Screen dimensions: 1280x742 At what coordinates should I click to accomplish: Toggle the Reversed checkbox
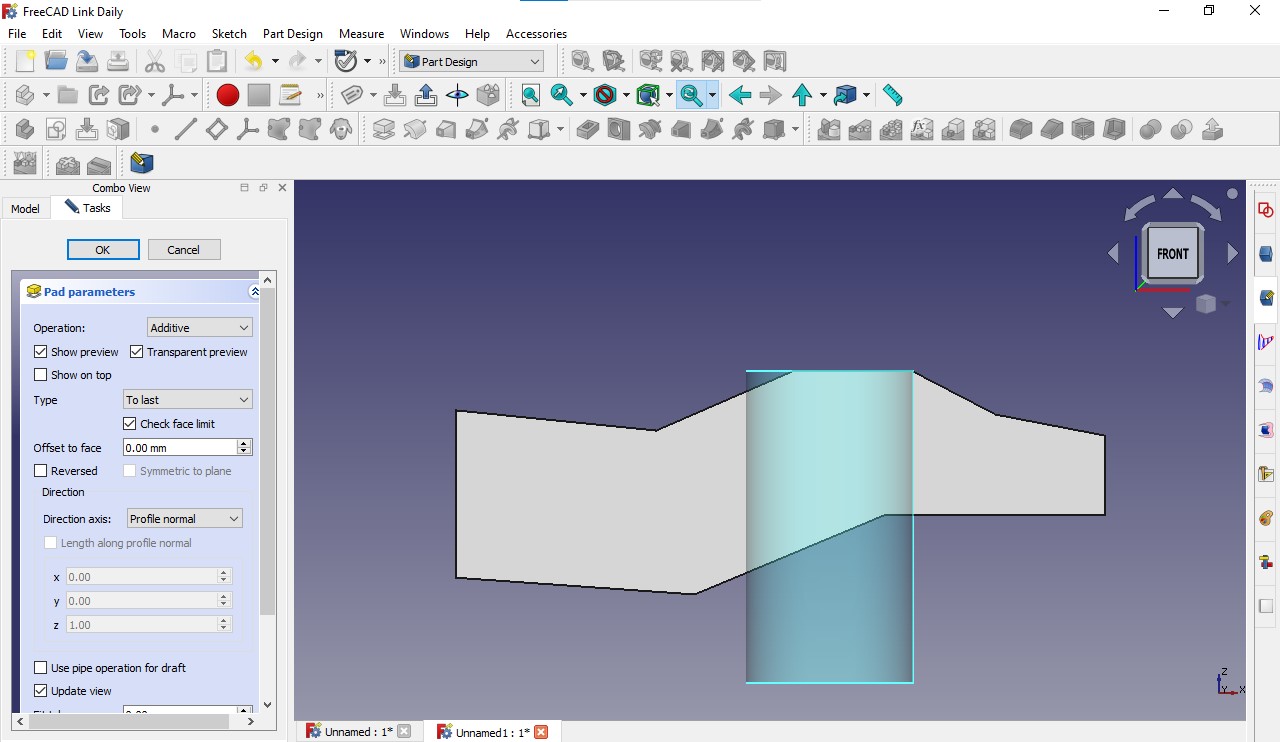[40, 471]
